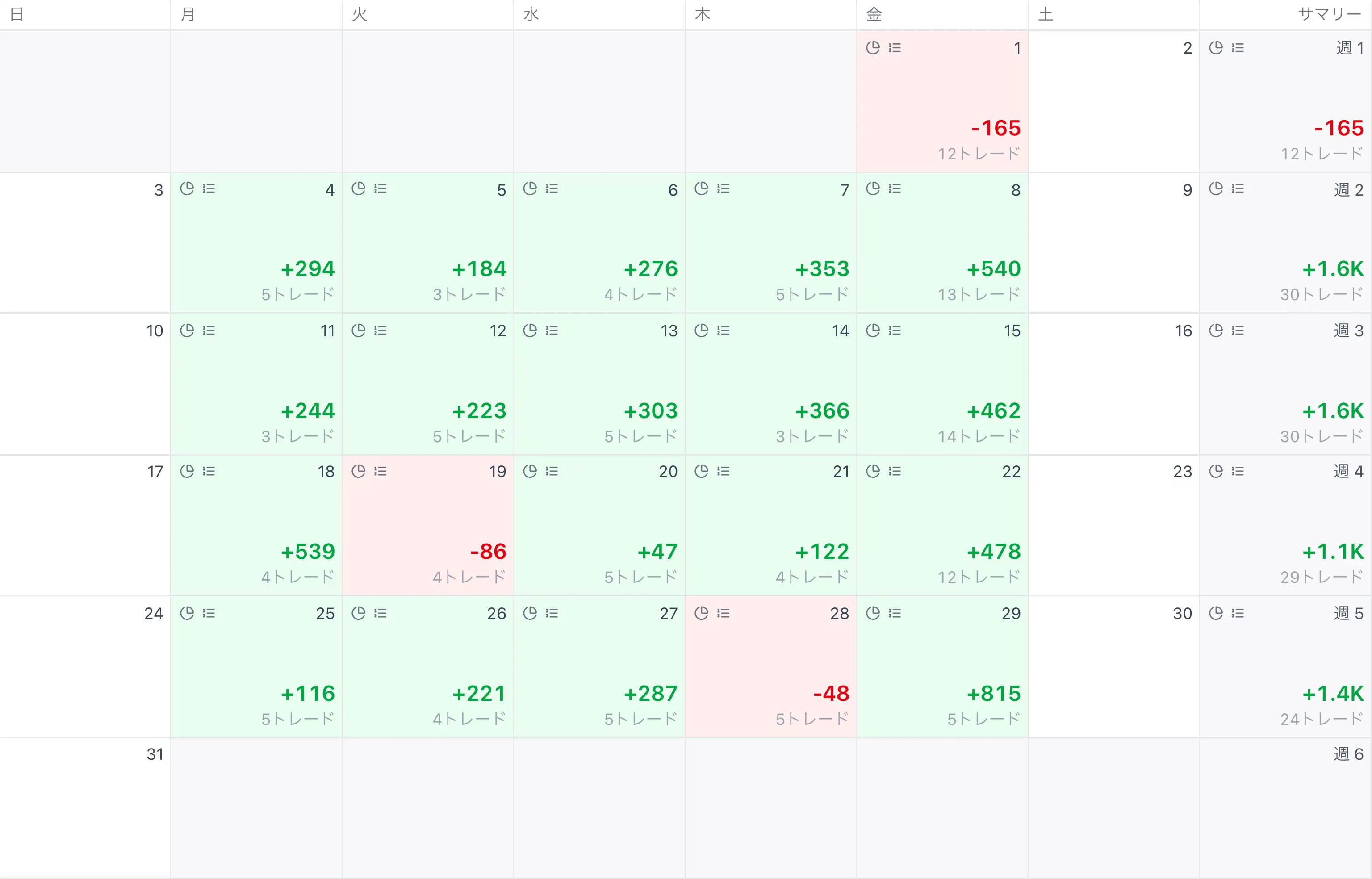This screenshot has height=879, width=1372.
Task: Open the pie chart icon for 週 2 summary
Action: tap(1216, 188)
